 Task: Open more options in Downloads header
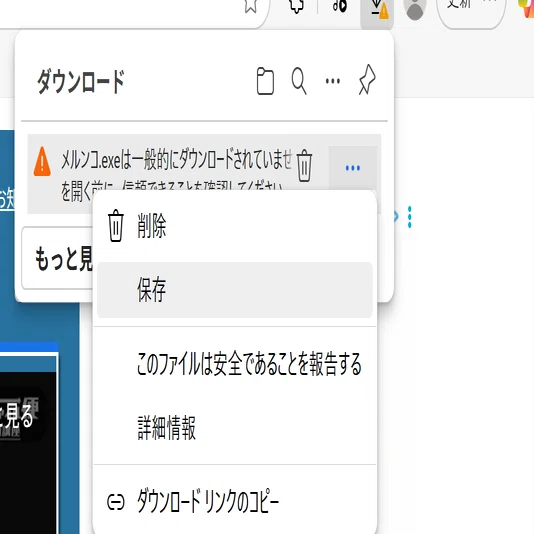point(333,81)
